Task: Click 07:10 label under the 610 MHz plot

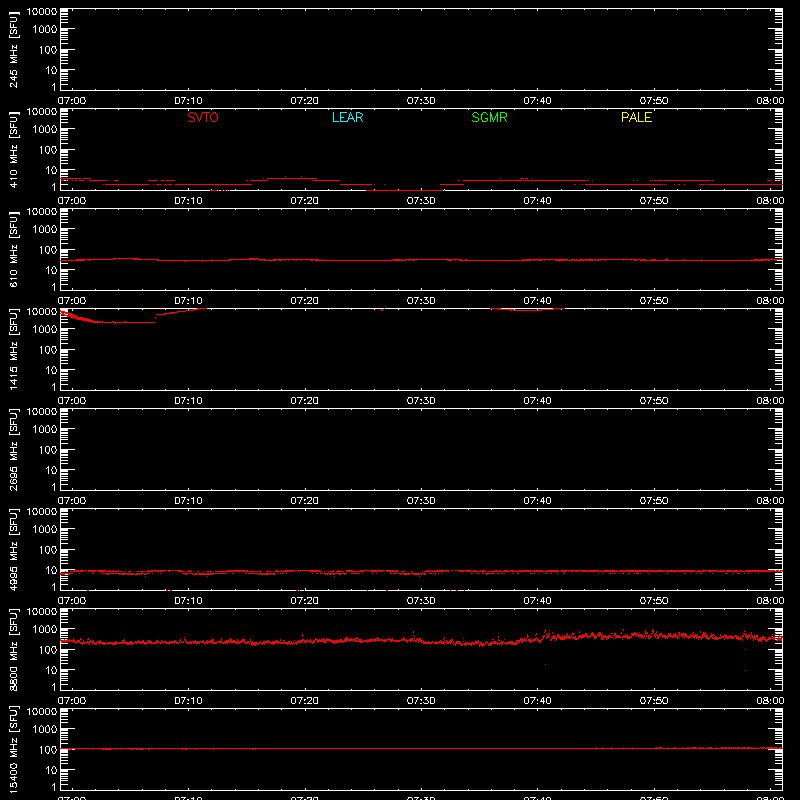Action: tap(188, 301)
